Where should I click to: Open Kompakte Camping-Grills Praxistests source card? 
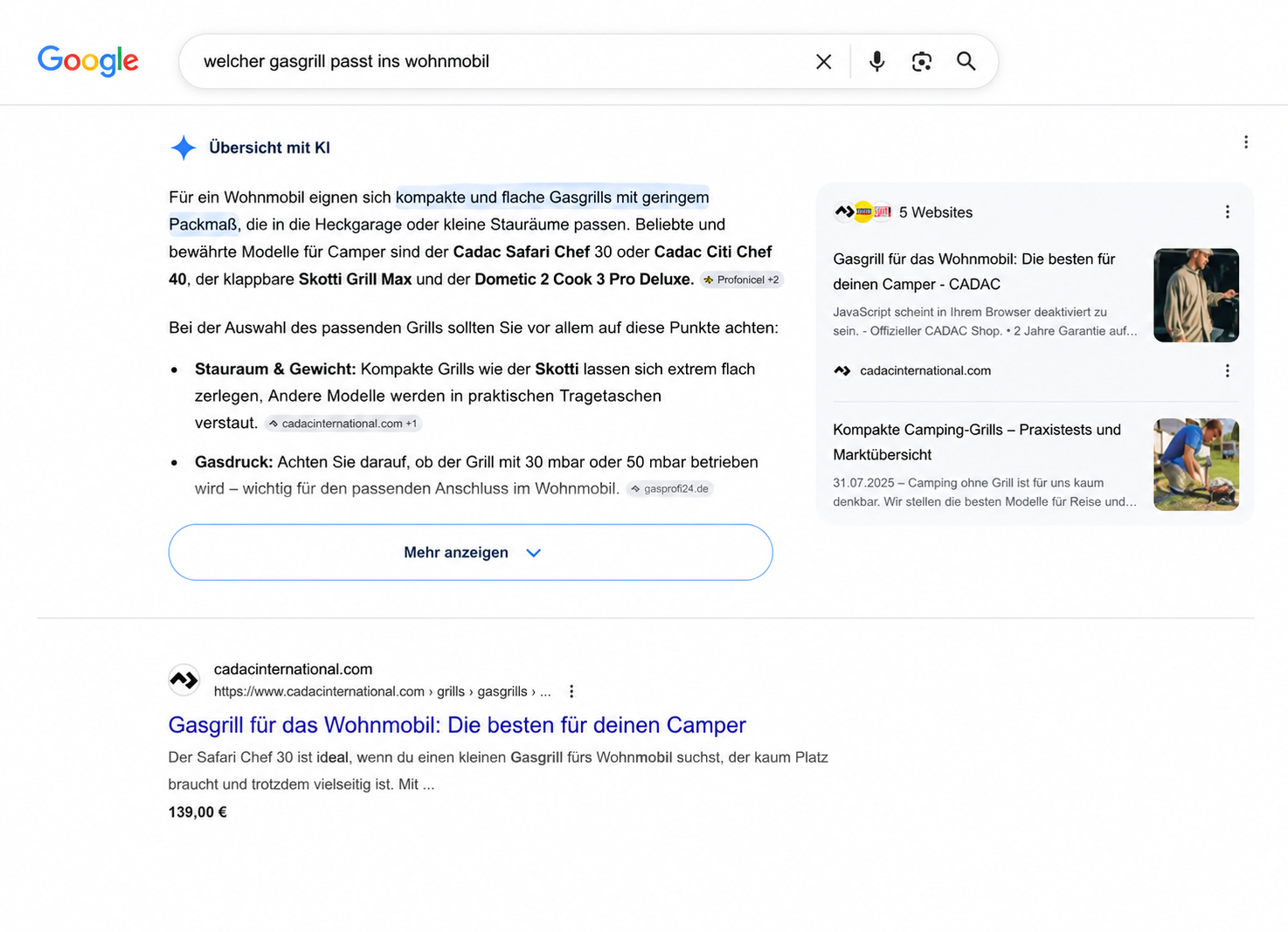[x=977, y=442]
